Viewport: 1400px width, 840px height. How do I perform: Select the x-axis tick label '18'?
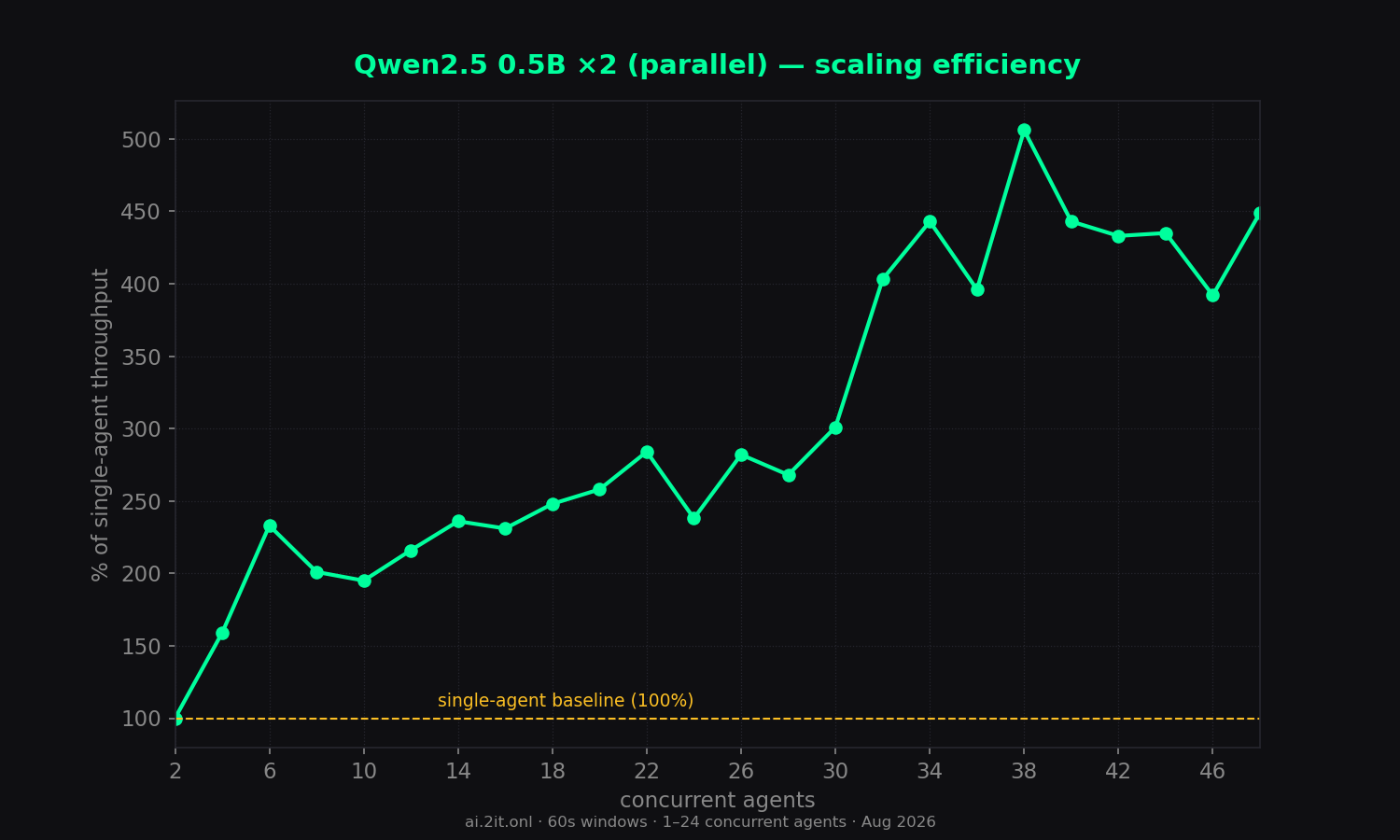(553, 772)
